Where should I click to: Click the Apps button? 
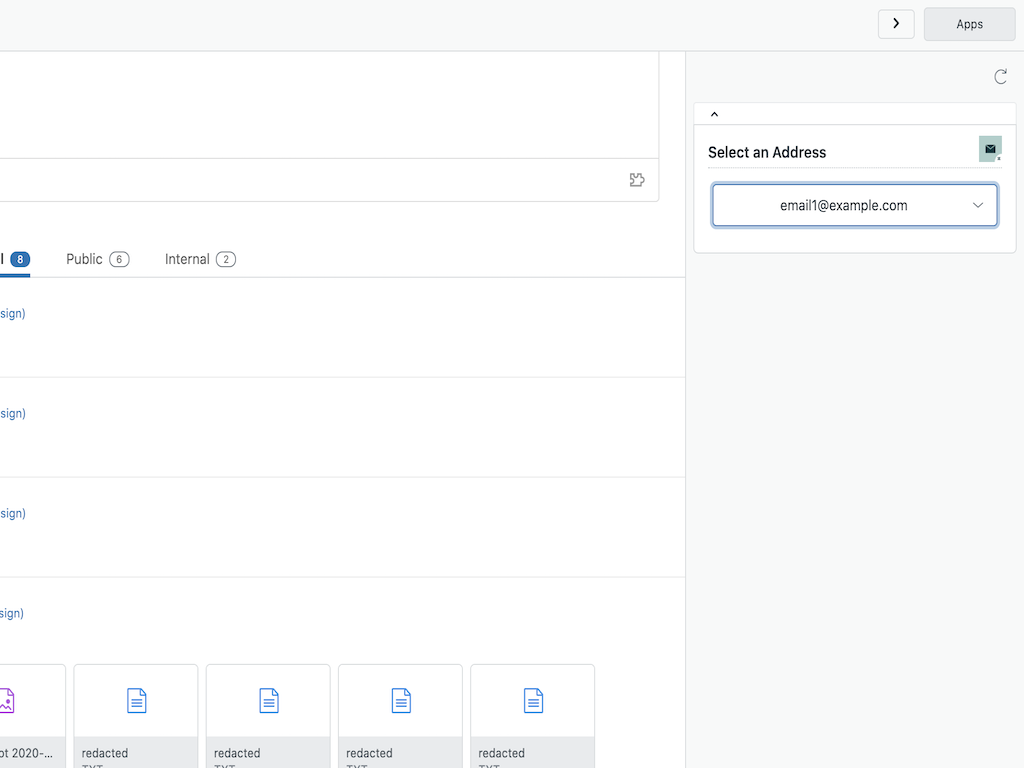[968, 24]
